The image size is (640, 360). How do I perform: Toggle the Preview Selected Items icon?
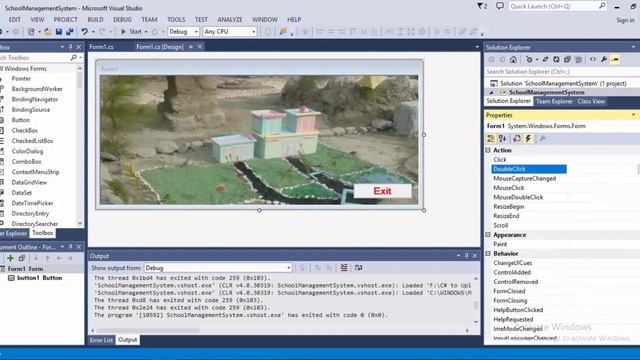click(x=615, y=60)
